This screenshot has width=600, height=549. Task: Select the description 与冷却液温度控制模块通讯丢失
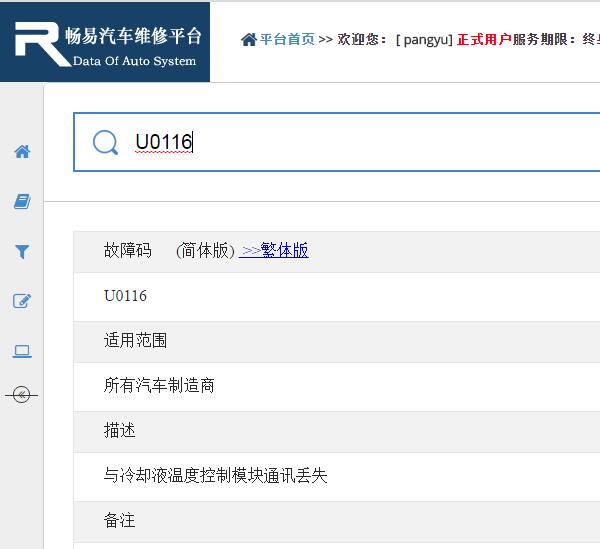[215, 476]
